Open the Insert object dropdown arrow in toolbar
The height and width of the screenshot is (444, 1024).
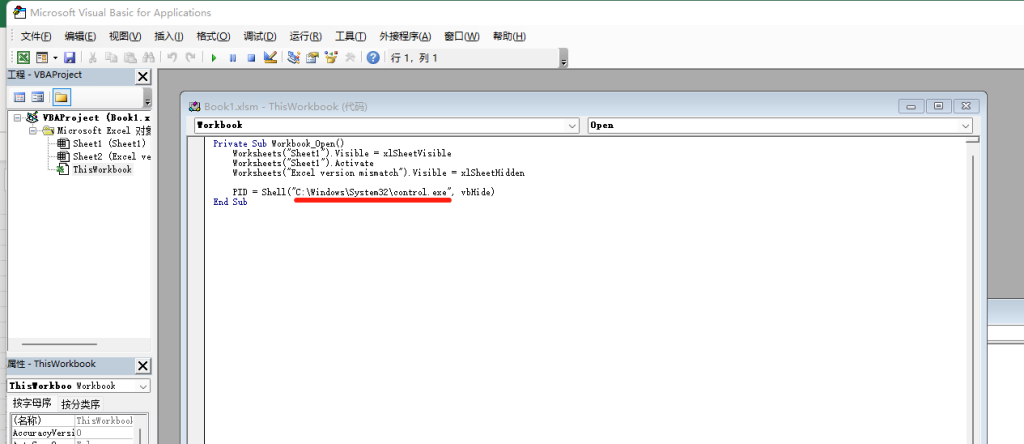(x=55, y=57)
